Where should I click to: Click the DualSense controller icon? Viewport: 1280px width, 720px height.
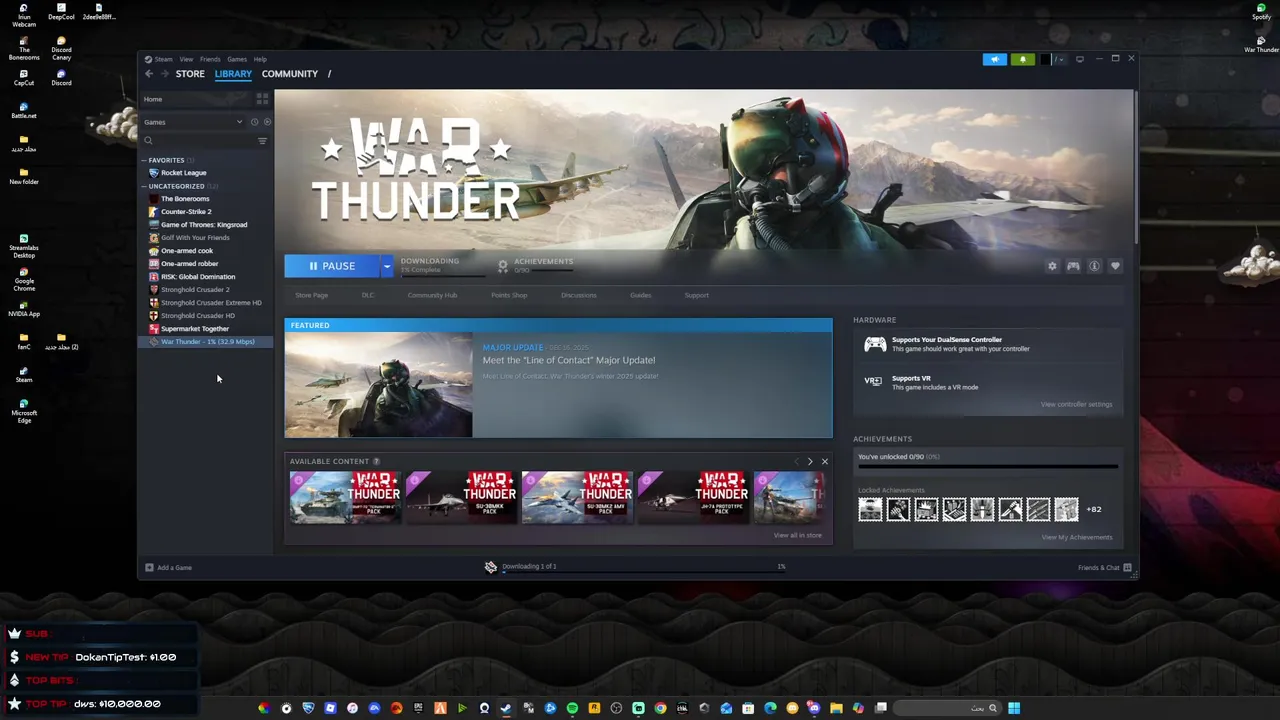[875, 344]
